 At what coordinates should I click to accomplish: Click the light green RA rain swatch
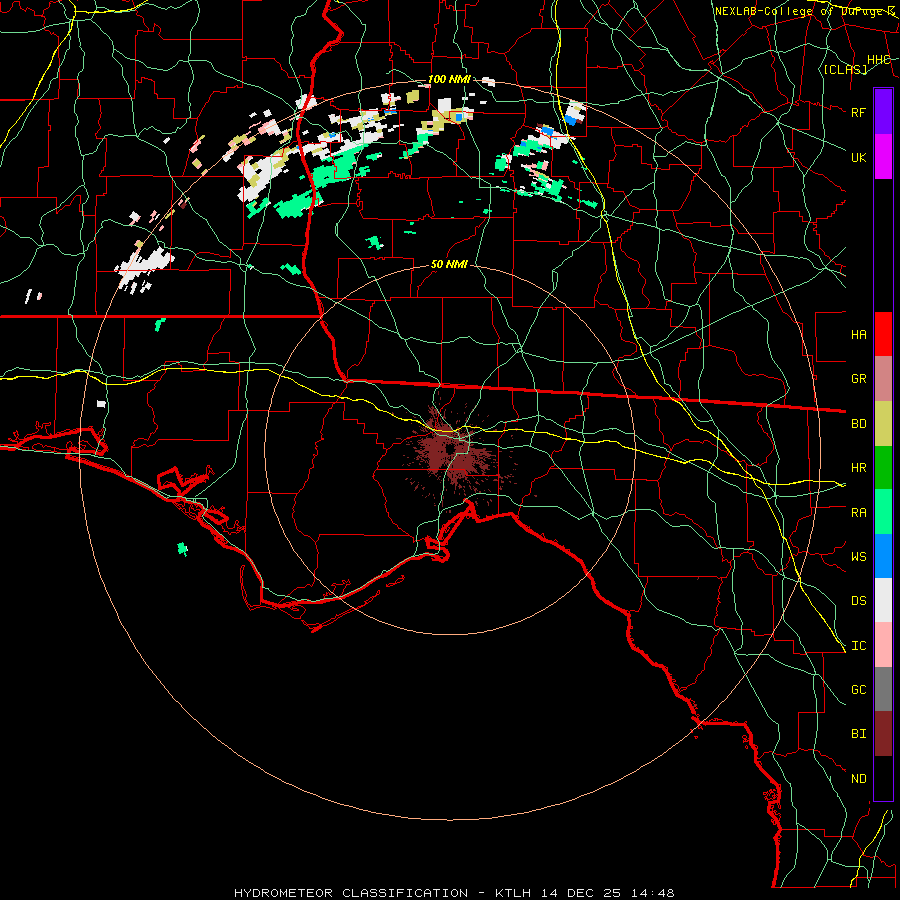click(883, 512)
